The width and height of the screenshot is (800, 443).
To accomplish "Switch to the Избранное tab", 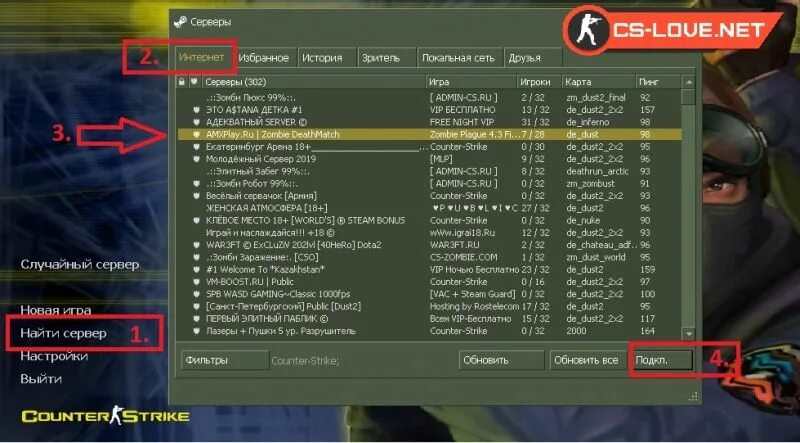I will [264, 58].
